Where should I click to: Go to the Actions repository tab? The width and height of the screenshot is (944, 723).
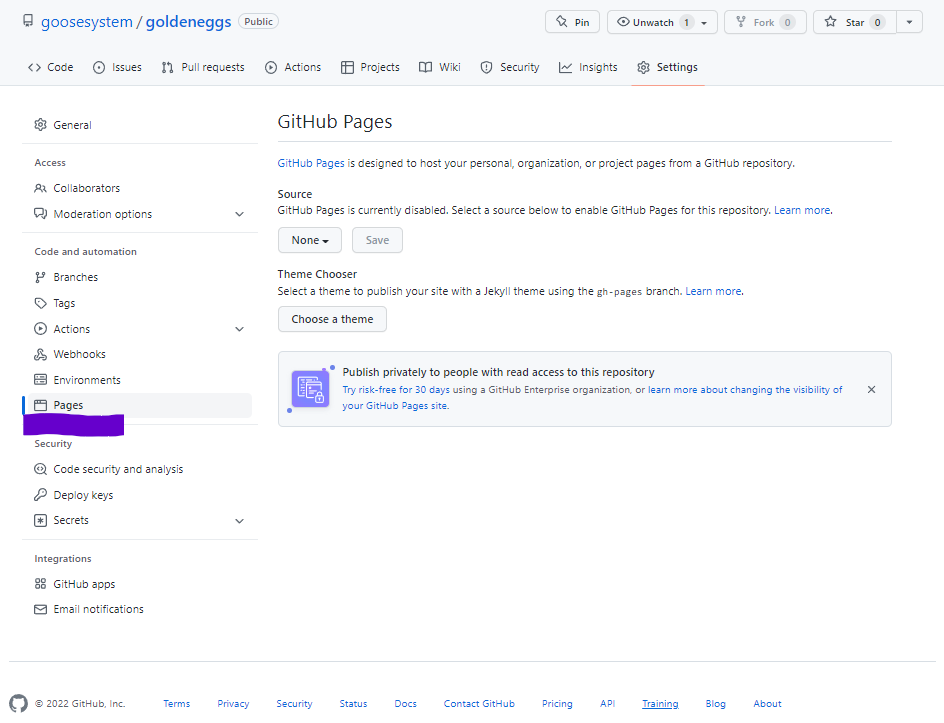(x=293, y=67)
